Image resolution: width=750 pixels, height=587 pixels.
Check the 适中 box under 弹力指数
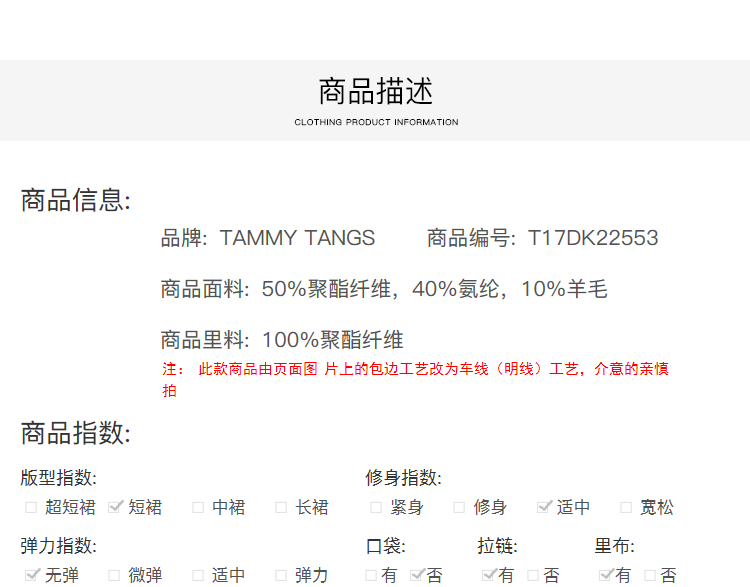tap(198, 575)
